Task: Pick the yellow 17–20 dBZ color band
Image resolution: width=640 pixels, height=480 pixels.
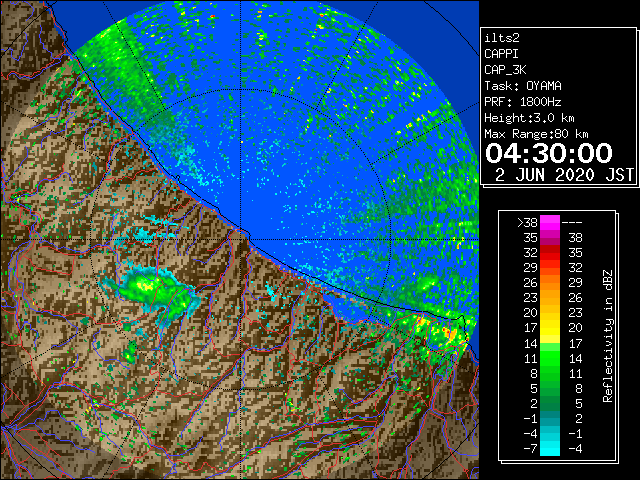Action: coord(550,328)
